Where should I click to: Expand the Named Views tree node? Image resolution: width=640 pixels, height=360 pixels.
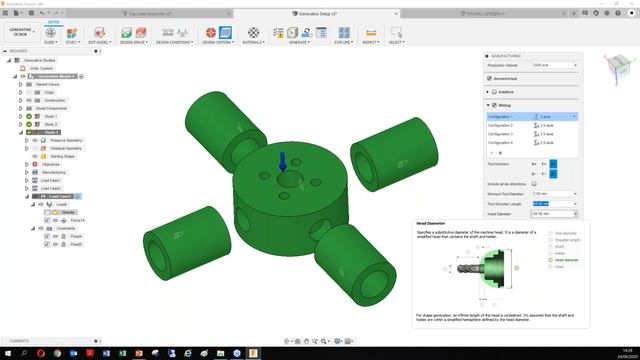pos(21,84)
